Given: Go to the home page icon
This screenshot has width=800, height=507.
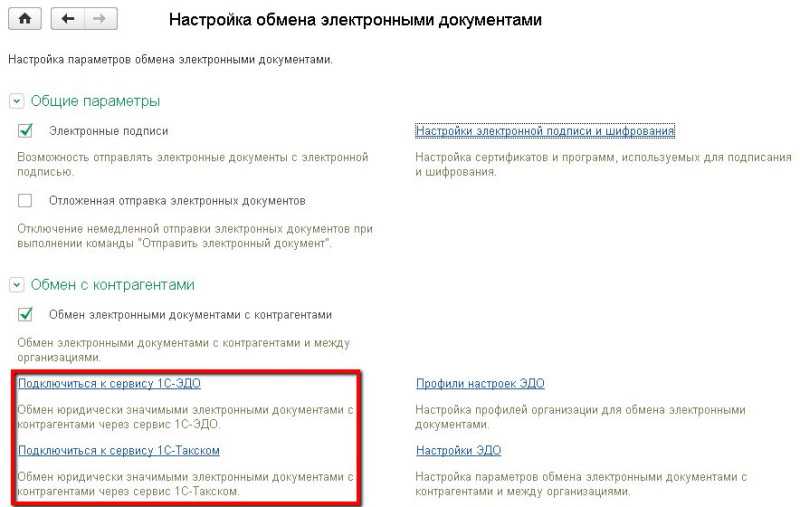Looking at the screenshot, I should [24, 19].
